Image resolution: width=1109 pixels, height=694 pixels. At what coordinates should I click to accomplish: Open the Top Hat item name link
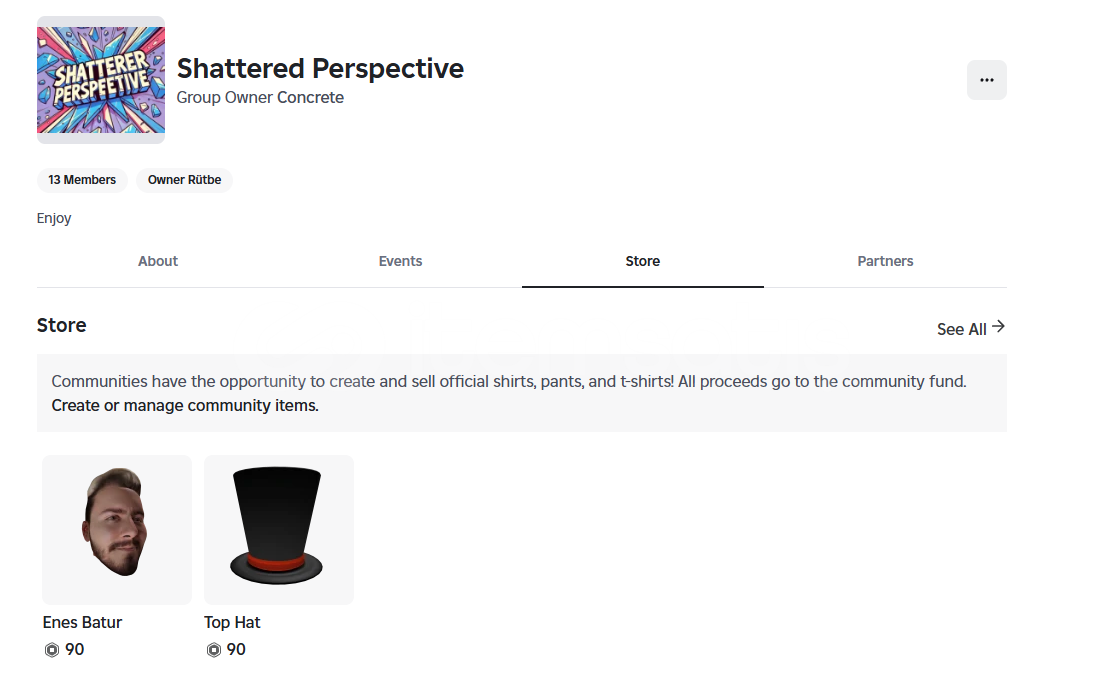(232, 622)
